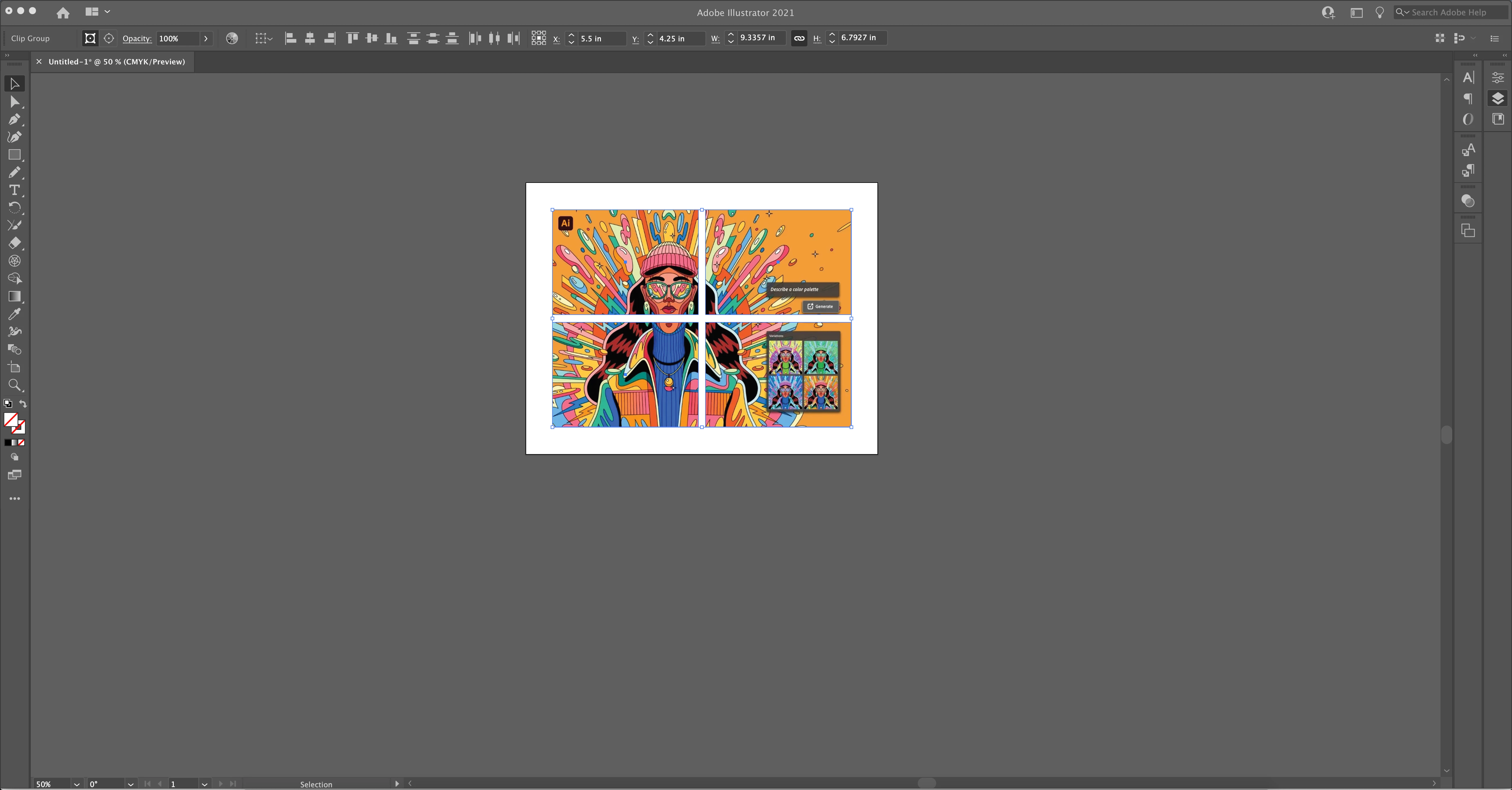Open the Layers panel icon
The height and width of the screenshot is (790, 1512).
pyautogui.click(x=1497, y=98)
